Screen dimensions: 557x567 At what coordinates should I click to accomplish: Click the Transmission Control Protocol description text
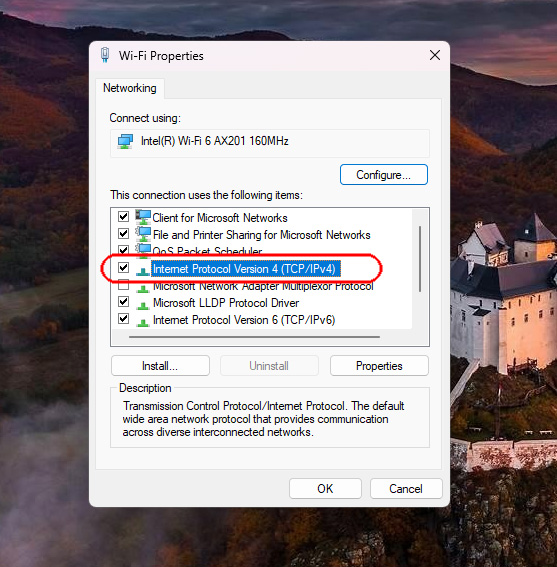[x=263, y=419]
